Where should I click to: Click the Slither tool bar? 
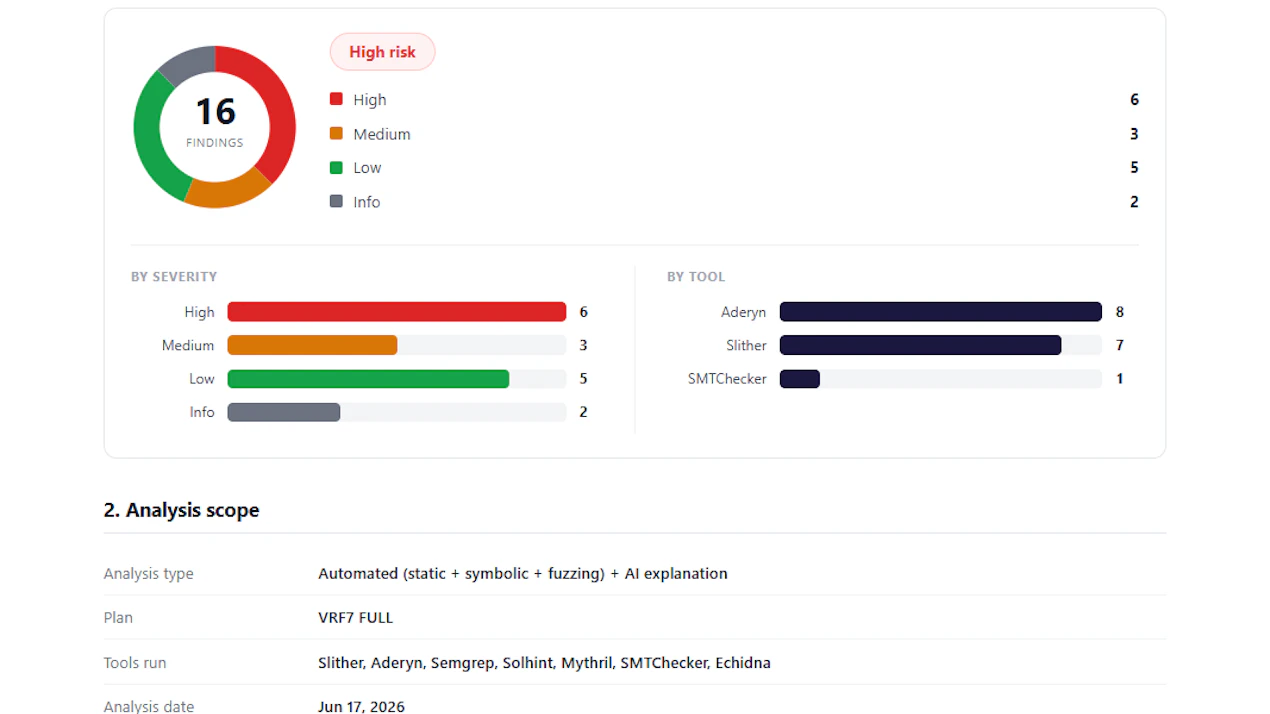pyautogui.click(x=920, y=345)
